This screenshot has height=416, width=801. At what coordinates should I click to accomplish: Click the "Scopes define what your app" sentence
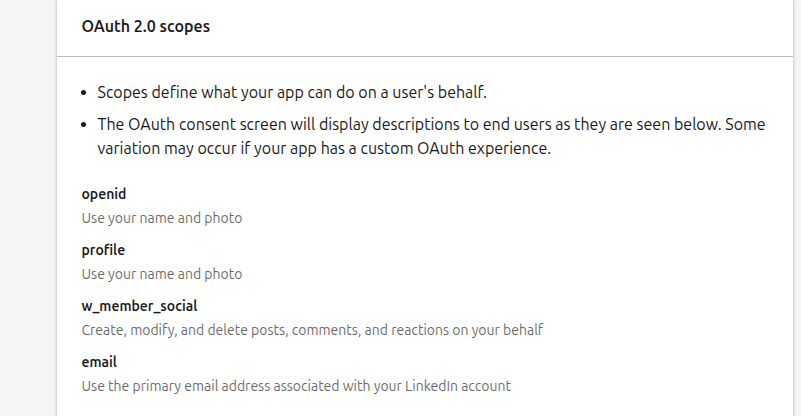pos(292,93)
